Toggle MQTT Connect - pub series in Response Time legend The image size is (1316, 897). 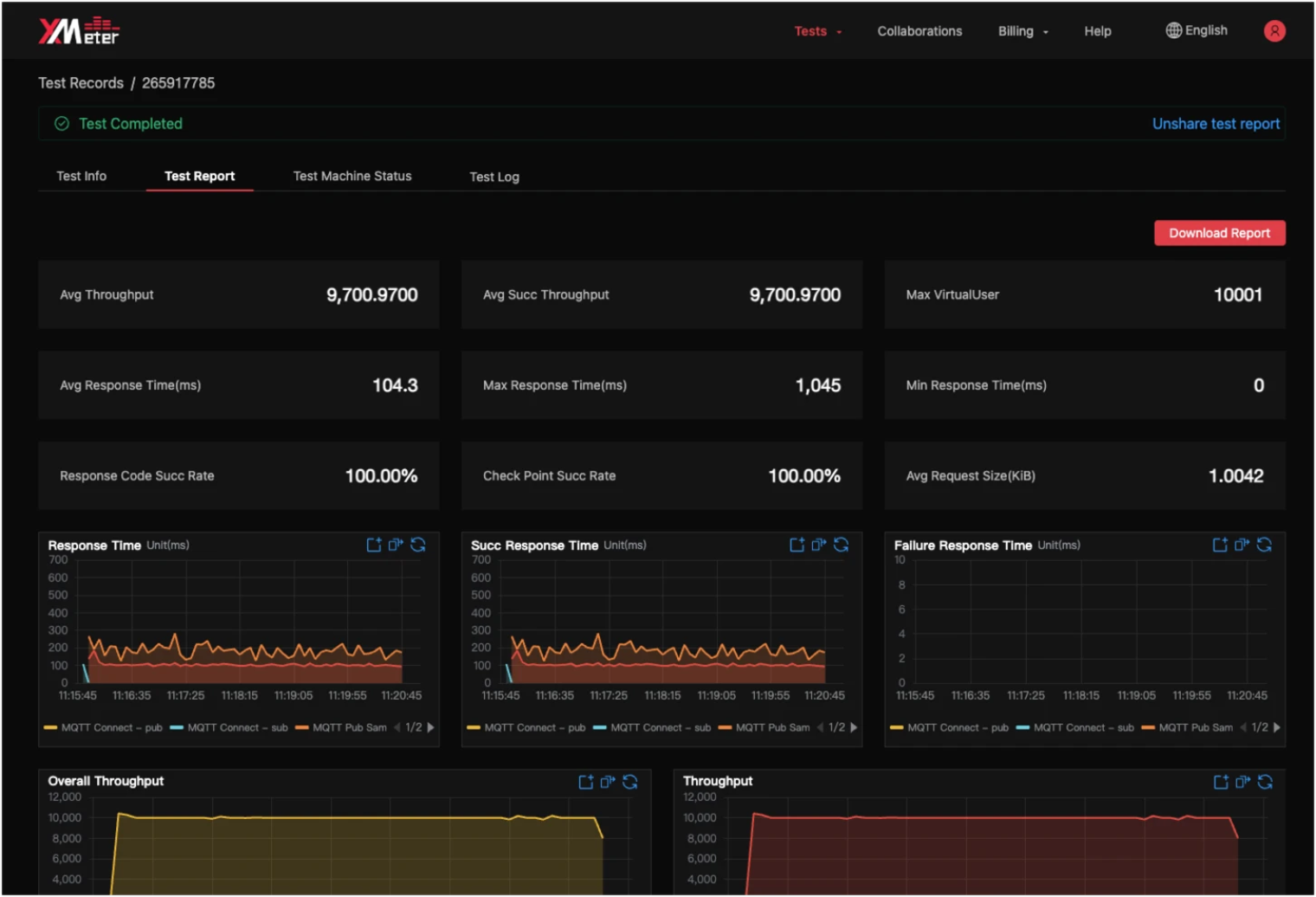pos(103,727)
